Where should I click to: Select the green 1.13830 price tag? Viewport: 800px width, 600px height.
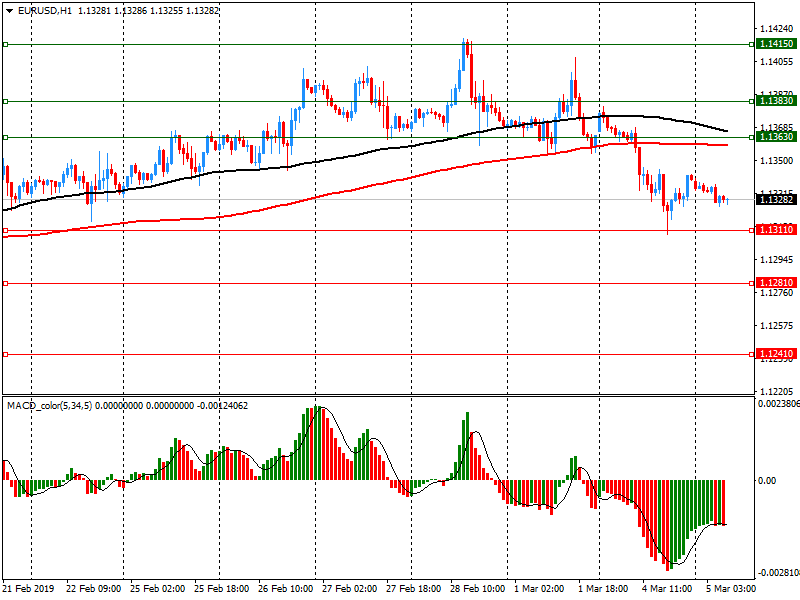(776, 101)
